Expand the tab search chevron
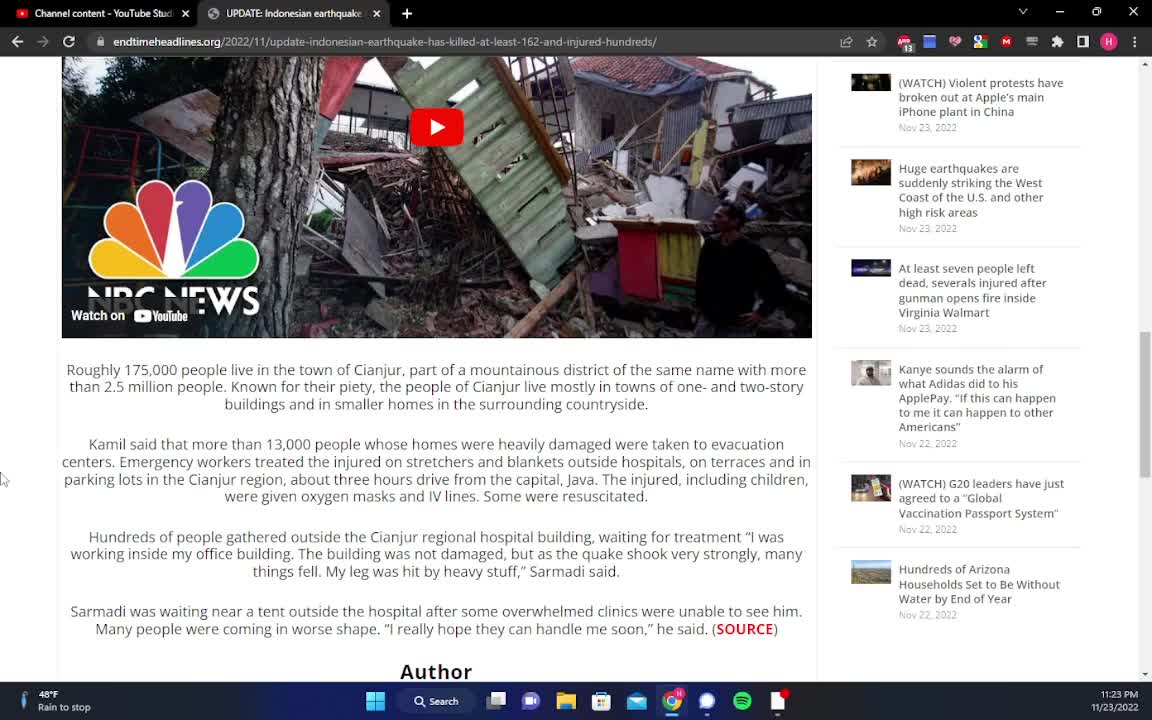The width and height of the screenshot is (1152, 720). point(1022,12)
